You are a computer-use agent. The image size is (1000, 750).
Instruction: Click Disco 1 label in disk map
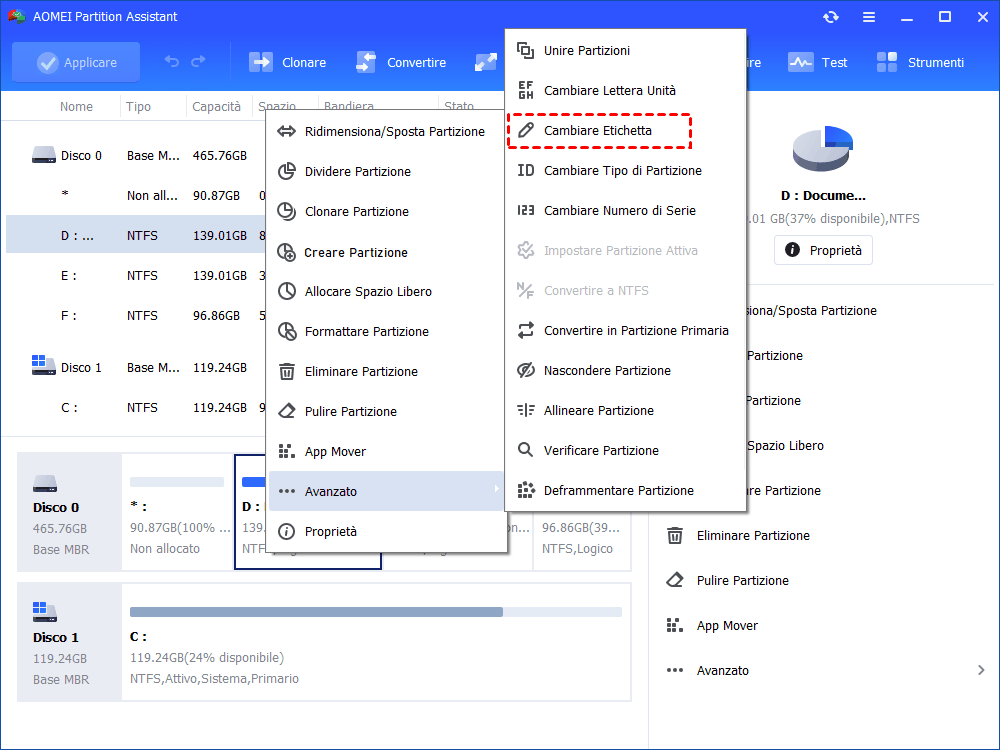pos(56,638)
